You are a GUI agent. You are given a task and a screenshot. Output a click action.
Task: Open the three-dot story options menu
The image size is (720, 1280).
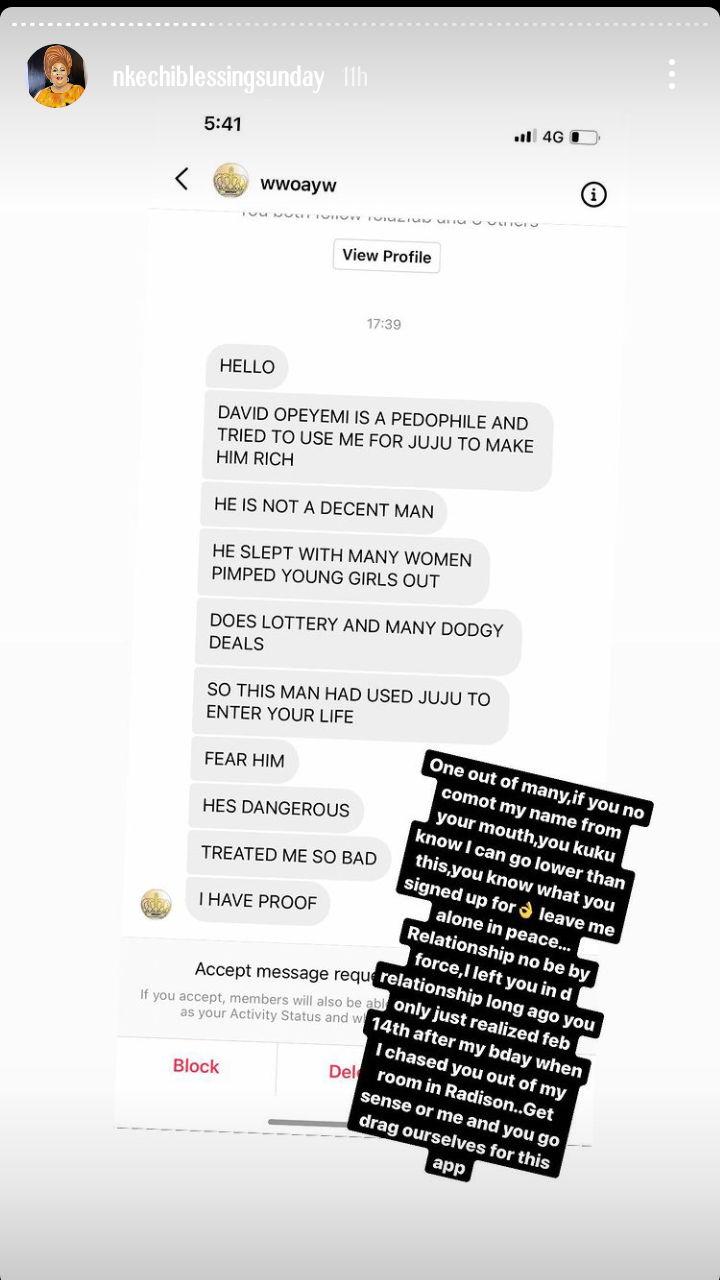[672, 74]
